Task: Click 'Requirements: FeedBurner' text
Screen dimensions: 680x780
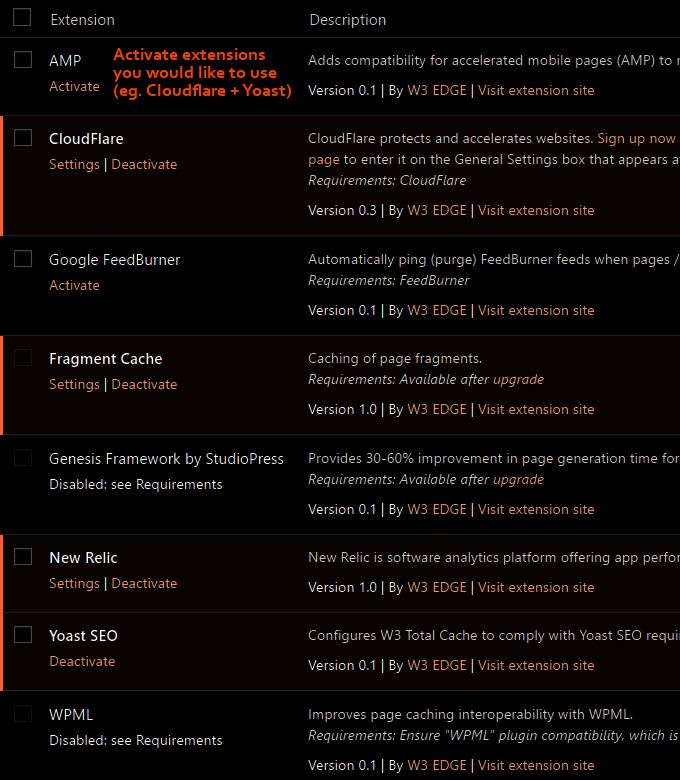Action: (389, 281)
